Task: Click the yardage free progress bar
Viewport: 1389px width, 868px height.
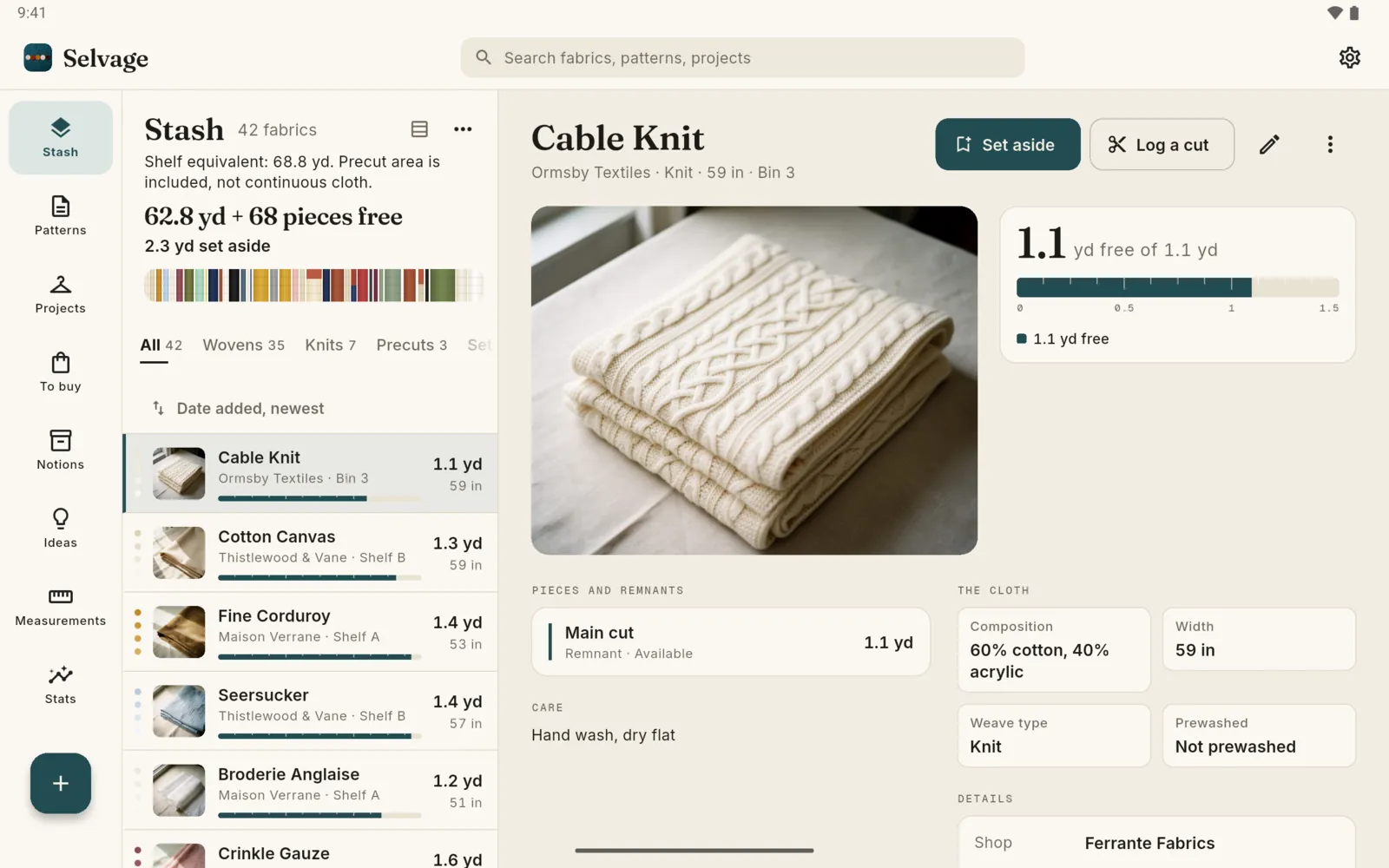Action: (x=1177, y=287)
